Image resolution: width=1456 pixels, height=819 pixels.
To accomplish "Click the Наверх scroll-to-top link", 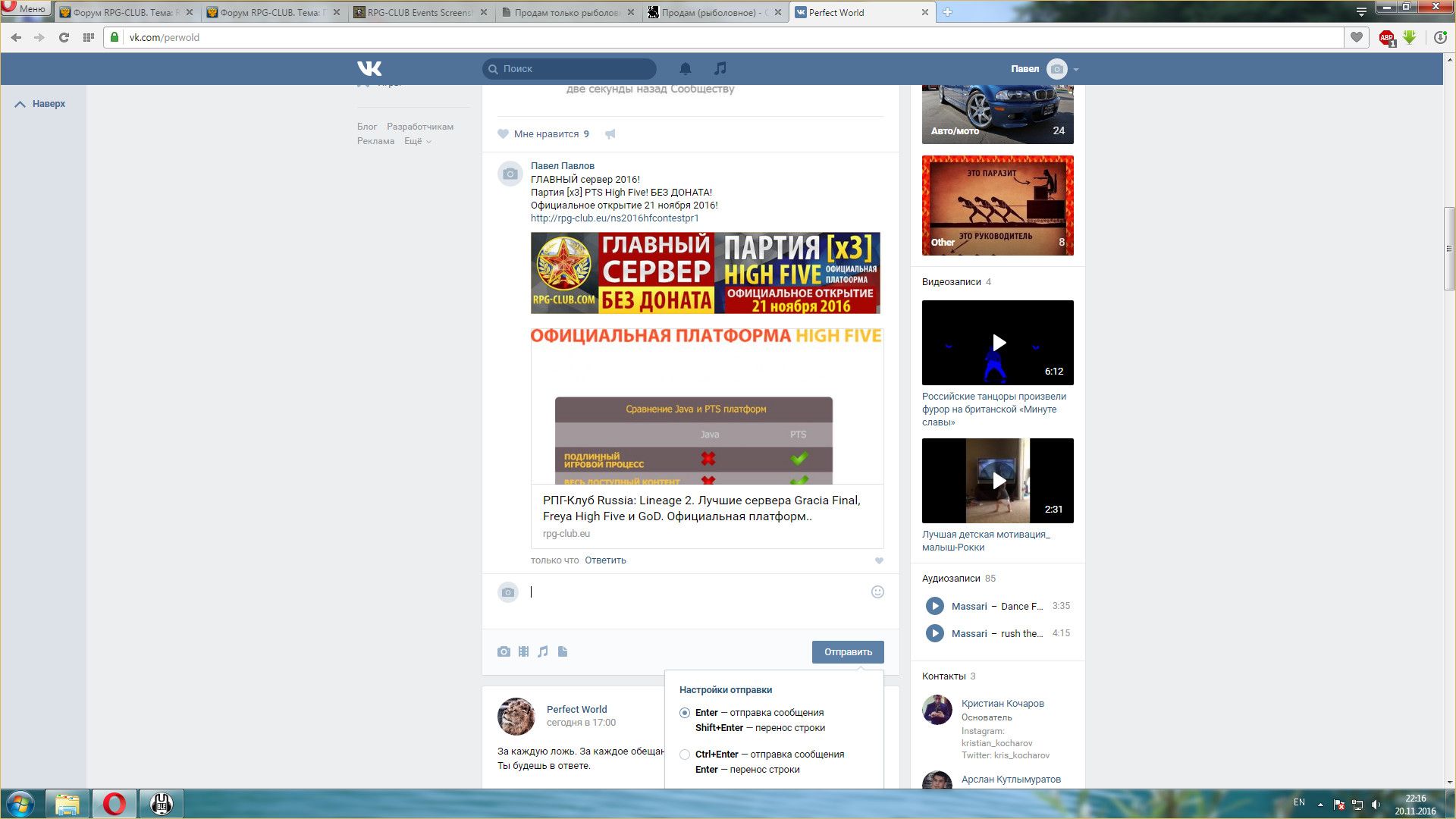I will (x=40, y=104).
